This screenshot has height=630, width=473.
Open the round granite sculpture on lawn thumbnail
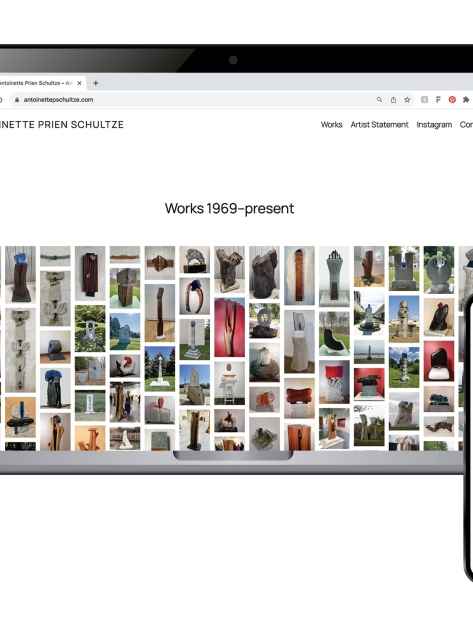click(439, 270)
